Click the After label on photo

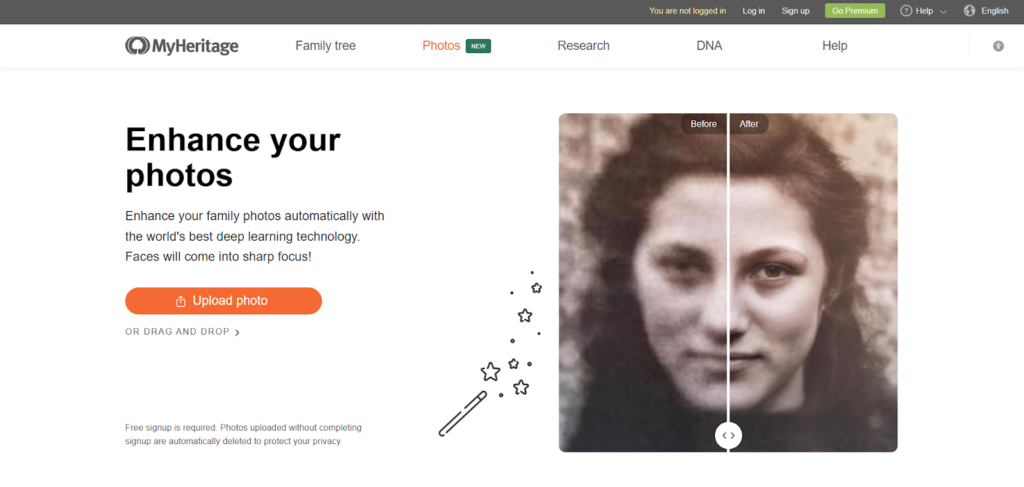[x=749, y=124]
